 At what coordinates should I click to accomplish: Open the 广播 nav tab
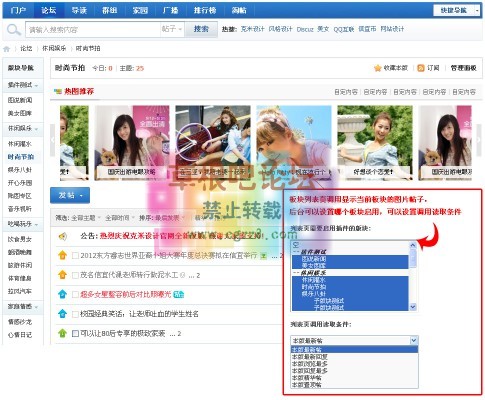pos(170,10)
